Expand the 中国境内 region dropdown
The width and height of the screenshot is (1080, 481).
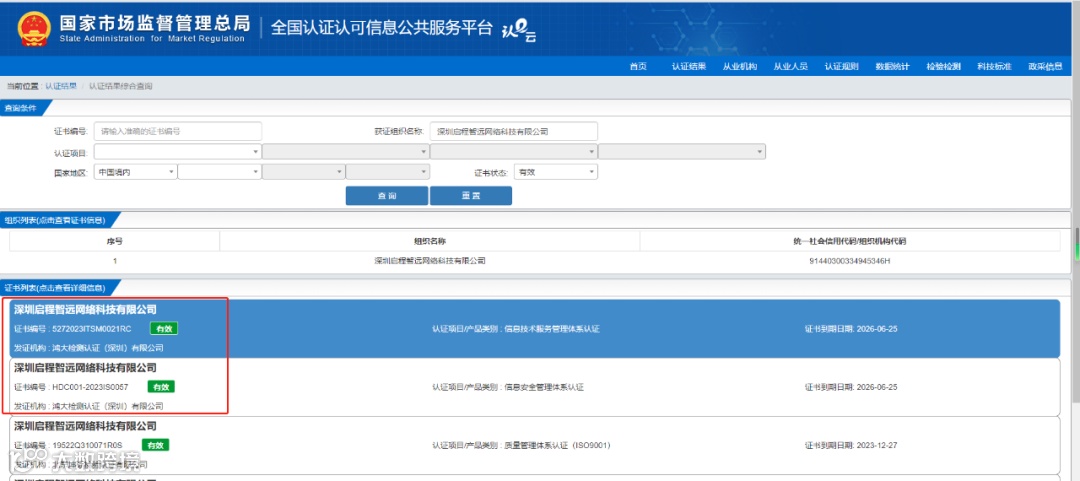pos(136,172)
